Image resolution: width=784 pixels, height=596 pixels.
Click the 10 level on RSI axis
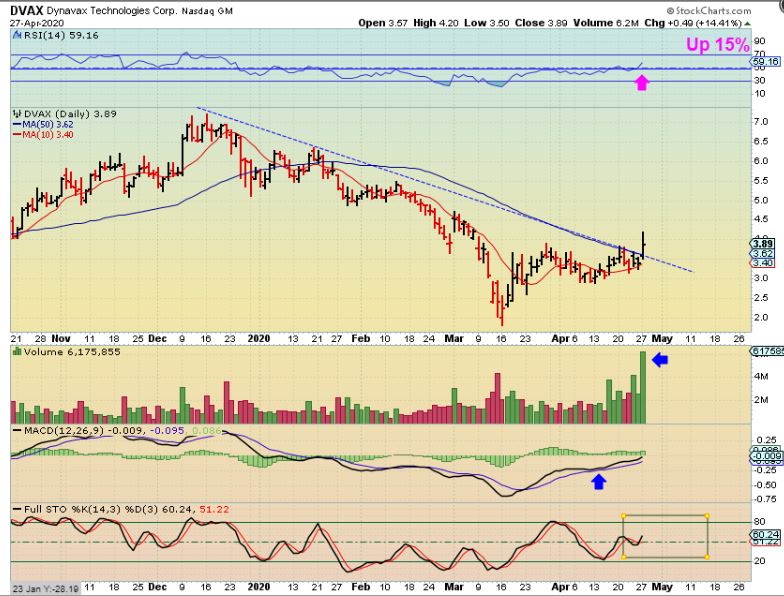coord(760,94)
